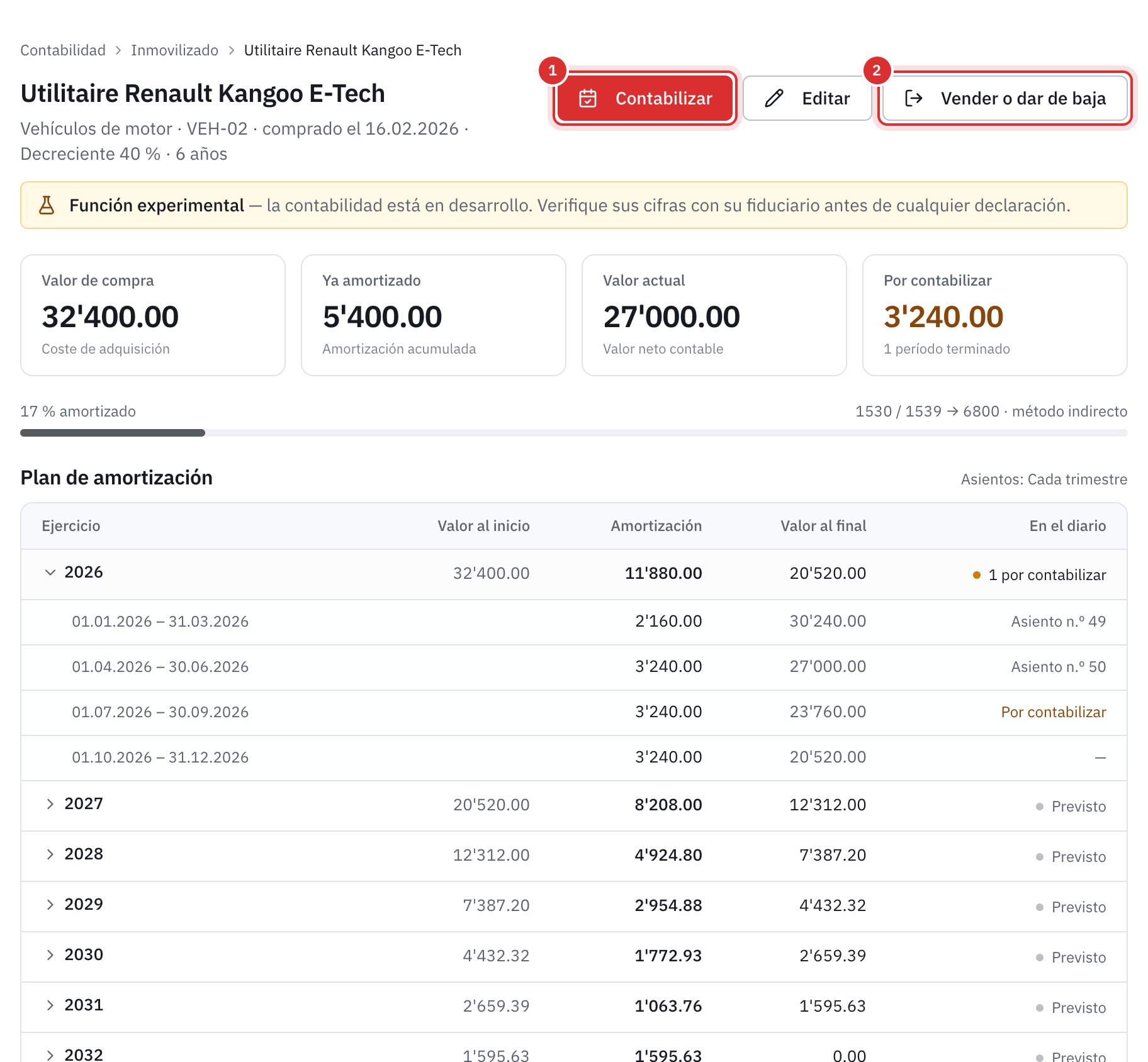Viewport: 1148px width, 1062px height.
Task: Collapse the 2026 exercise row
Action: click(x=50, y=573)
